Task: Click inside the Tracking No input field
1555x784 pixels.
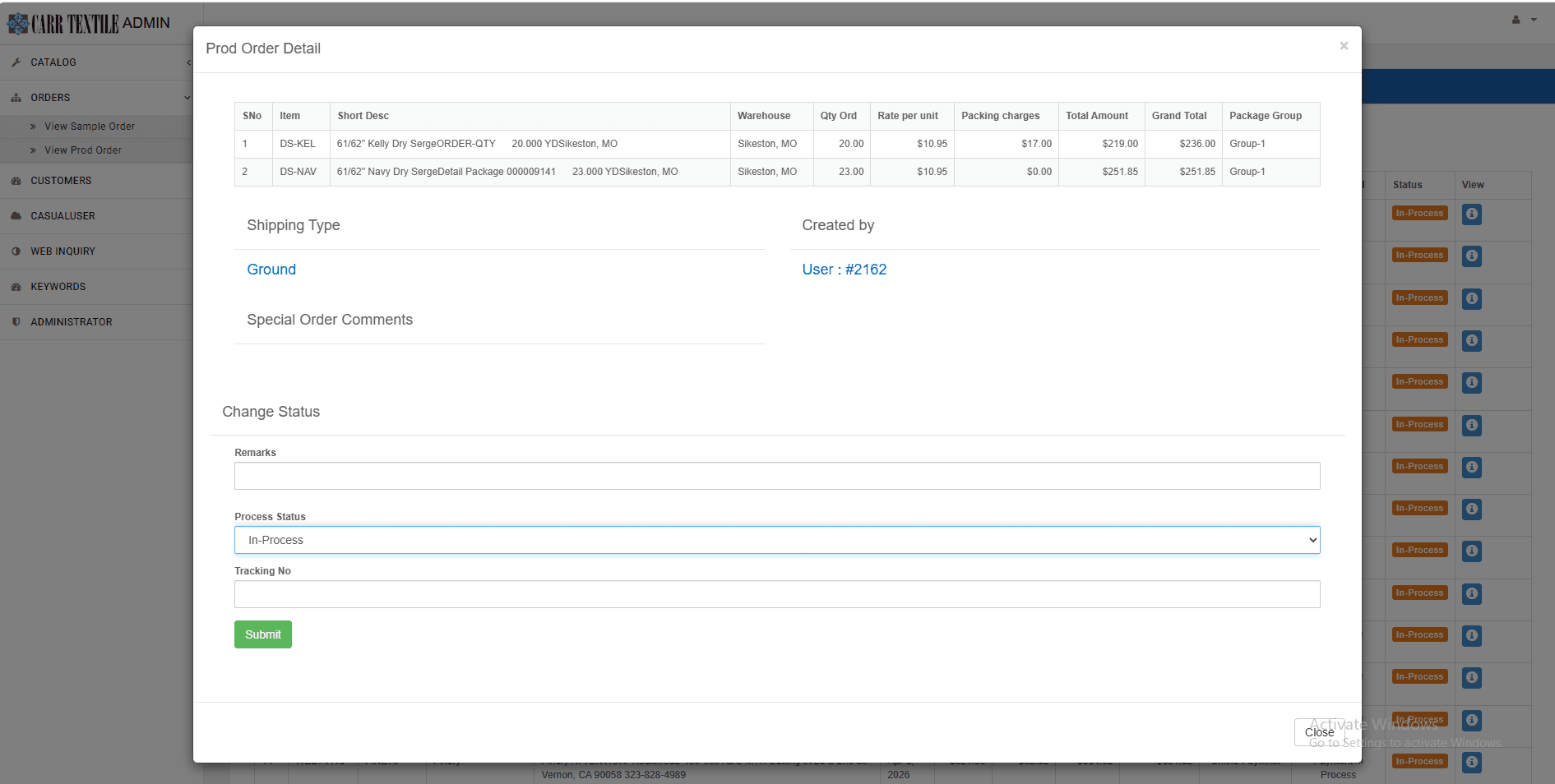Action: [x=776, y=594]
